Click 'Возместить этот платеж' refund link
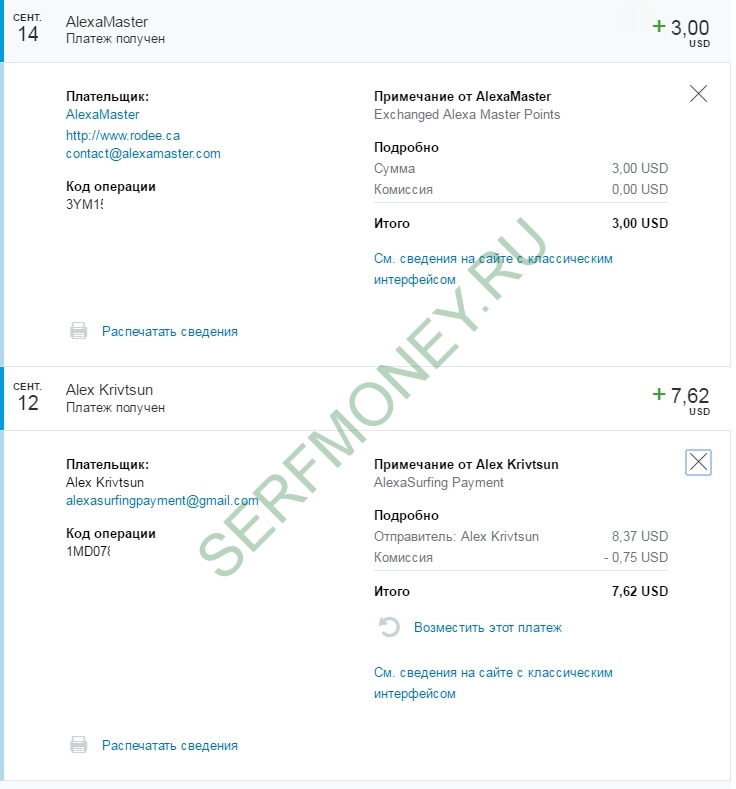The height and width of the screenshot is (789, 736). tap(488, 628)
